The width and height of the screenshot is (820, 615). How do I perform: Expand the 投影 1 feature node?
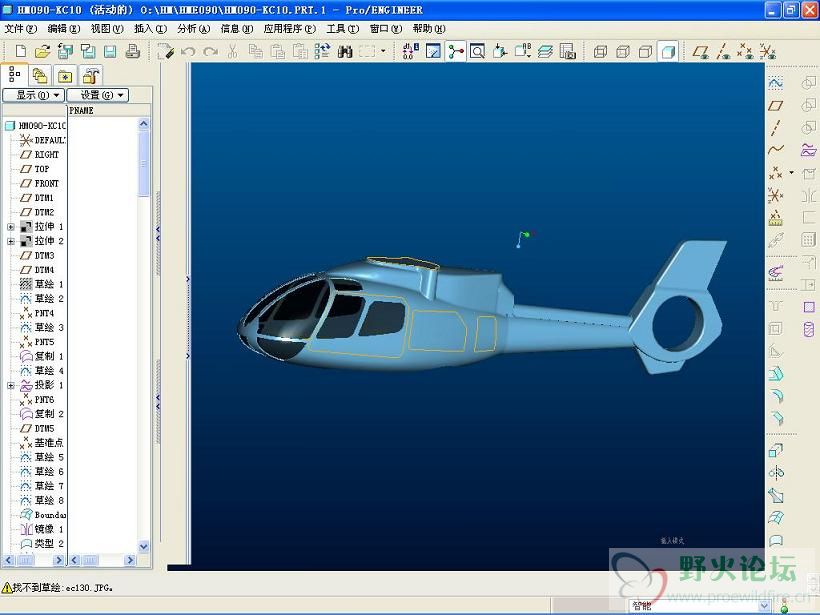pyautogui.click(x=10, y=385)
